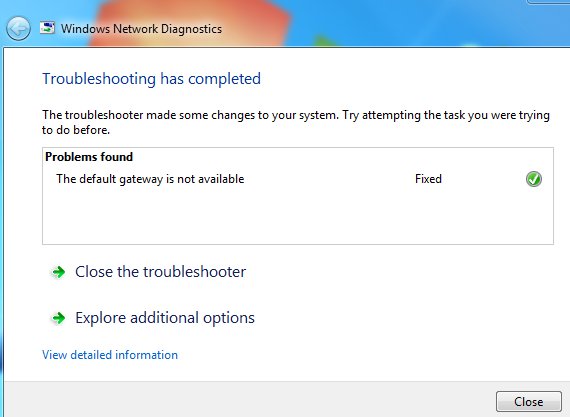Viewport: 570px width, 417px height.
Task: Select 'The default gateway is not available' row
Action: pyautogui.click(x=298, y=179)
